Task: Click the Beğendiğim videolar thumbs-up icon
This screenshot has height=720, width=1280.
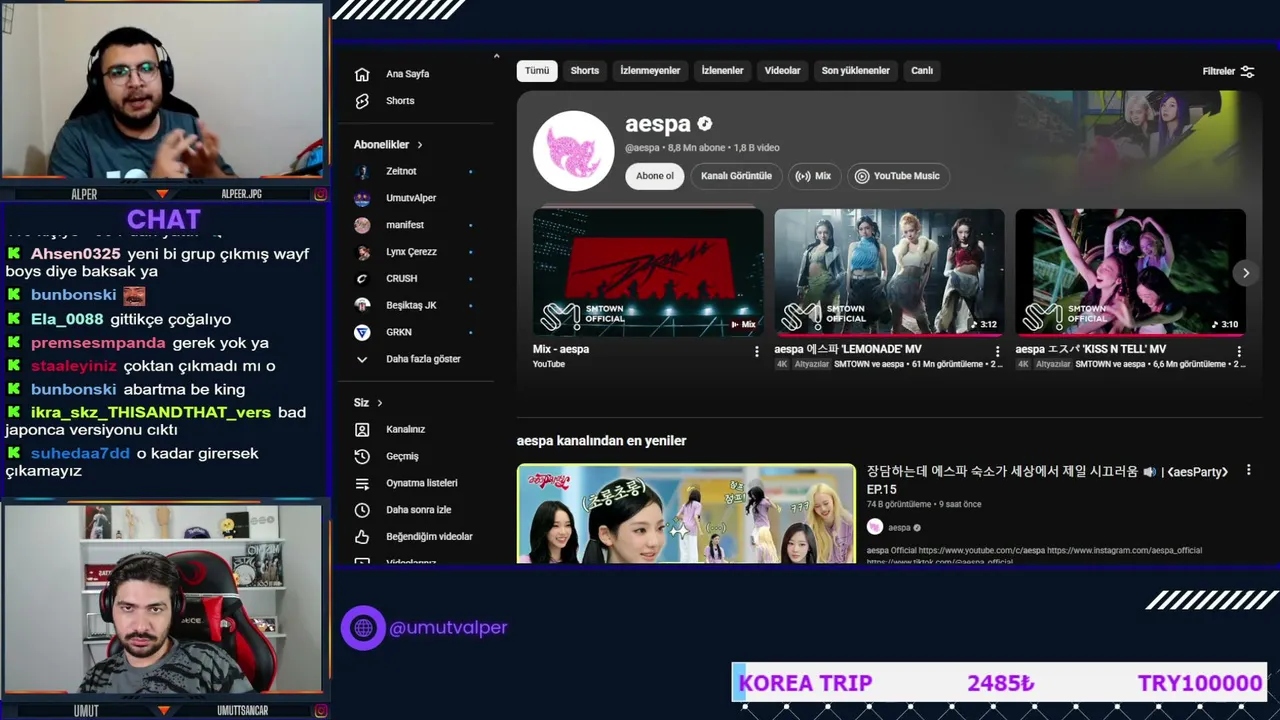Action: (x=362, y=537)
